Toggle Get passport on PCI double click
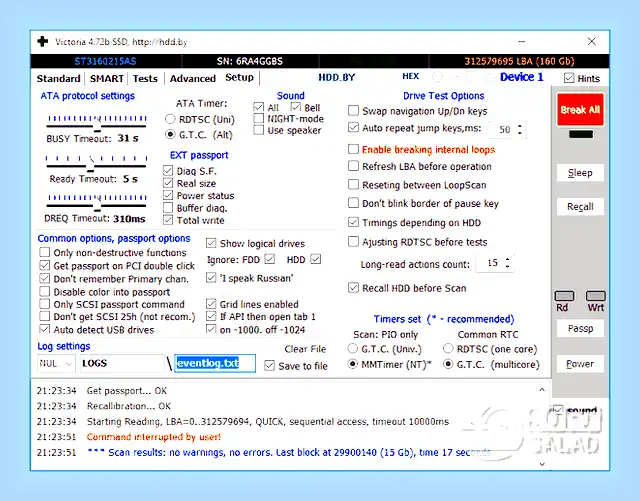This screenshot has width=640, height=501. pyautogui.click(x=44, y=265)
